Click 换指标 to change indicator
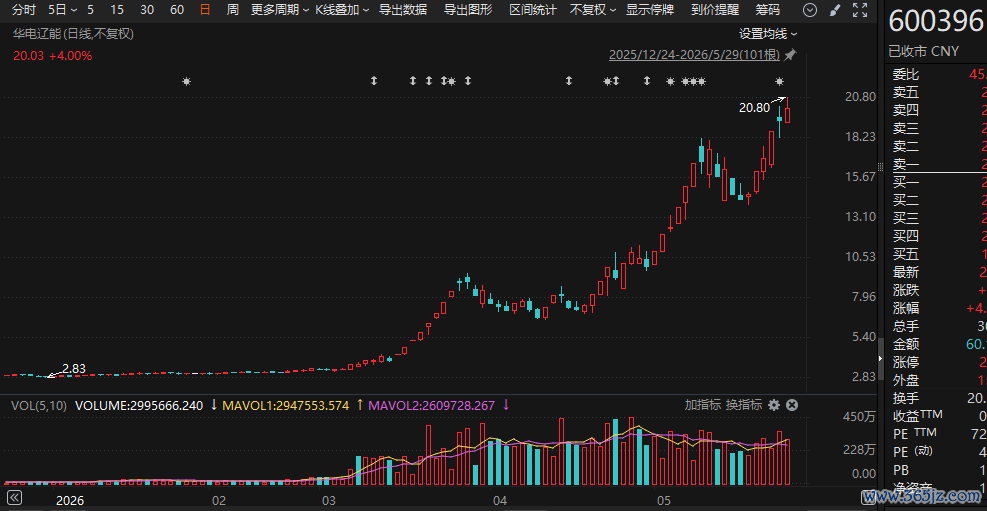 tap(744, 405)
